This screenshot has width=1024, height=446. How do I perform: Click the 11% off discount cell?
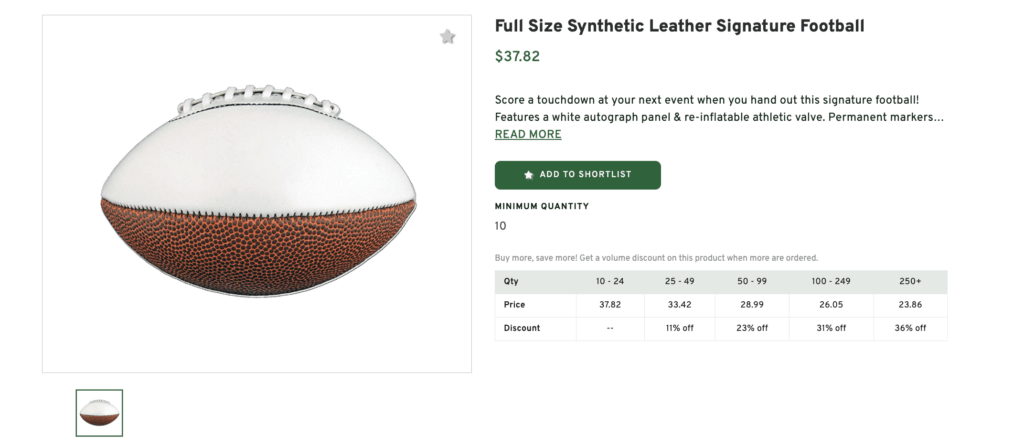click(x=679, y=328)
